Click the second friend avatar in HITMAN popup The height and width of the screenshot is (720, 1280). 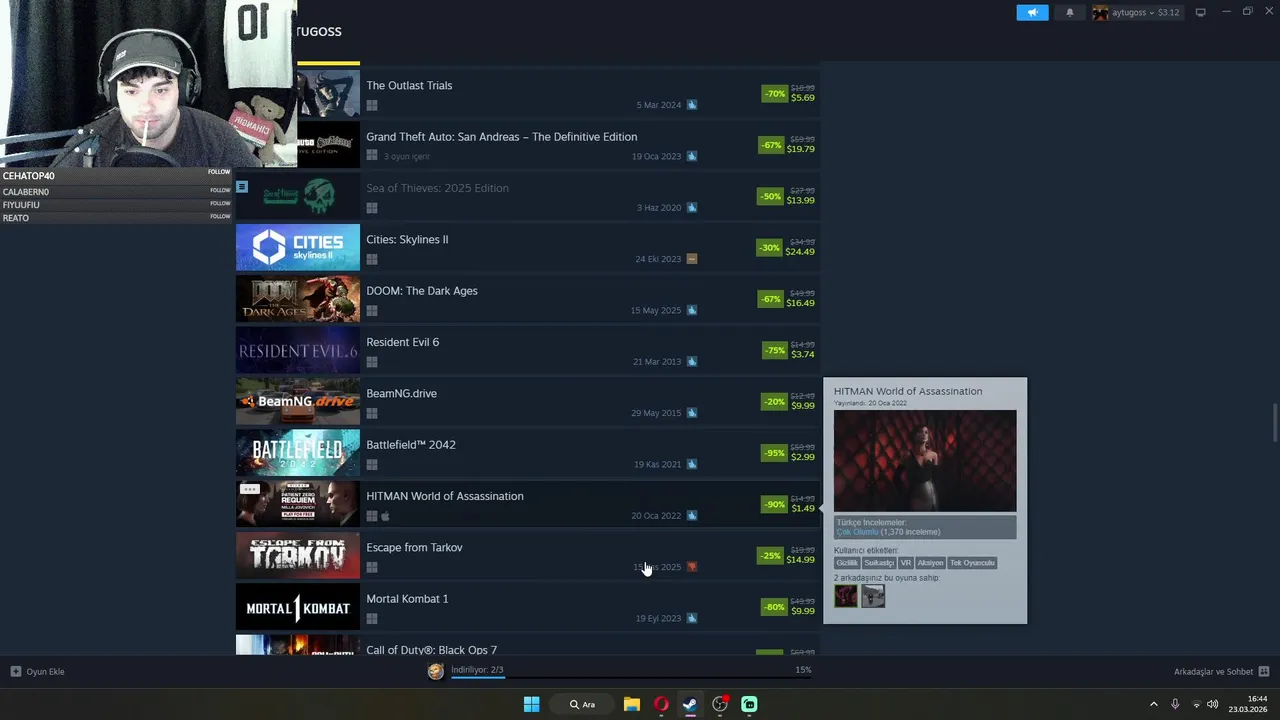873,596
